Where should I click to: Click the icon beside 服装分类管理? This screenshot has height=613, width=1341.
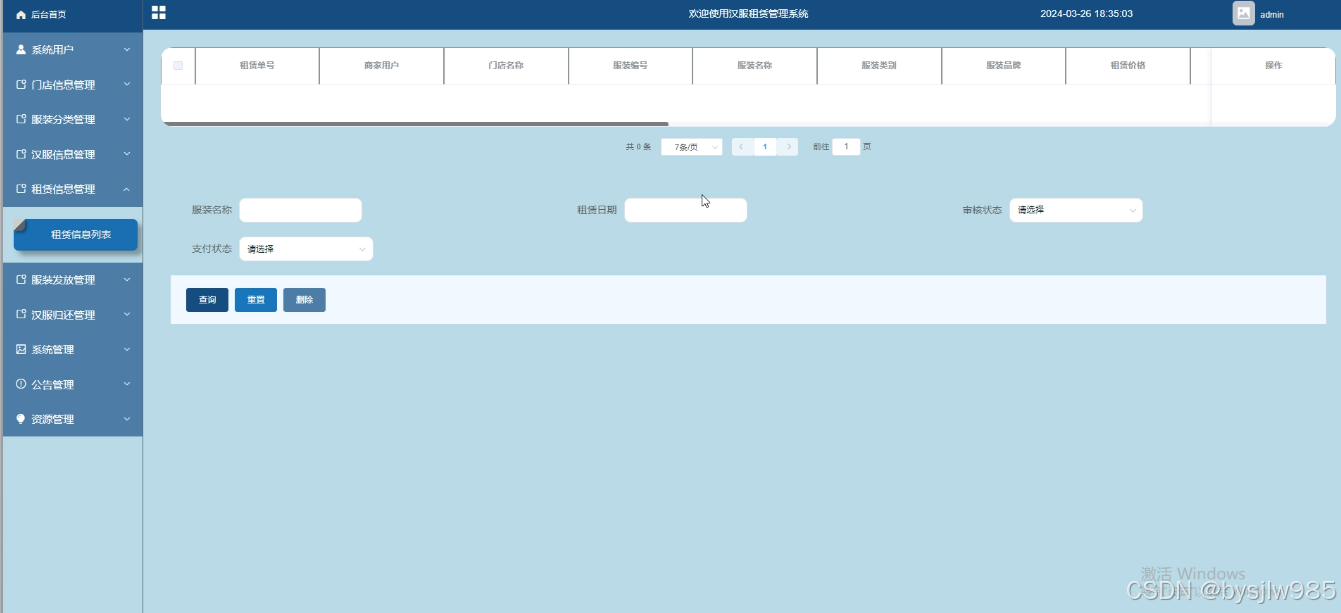click(21, 119)
